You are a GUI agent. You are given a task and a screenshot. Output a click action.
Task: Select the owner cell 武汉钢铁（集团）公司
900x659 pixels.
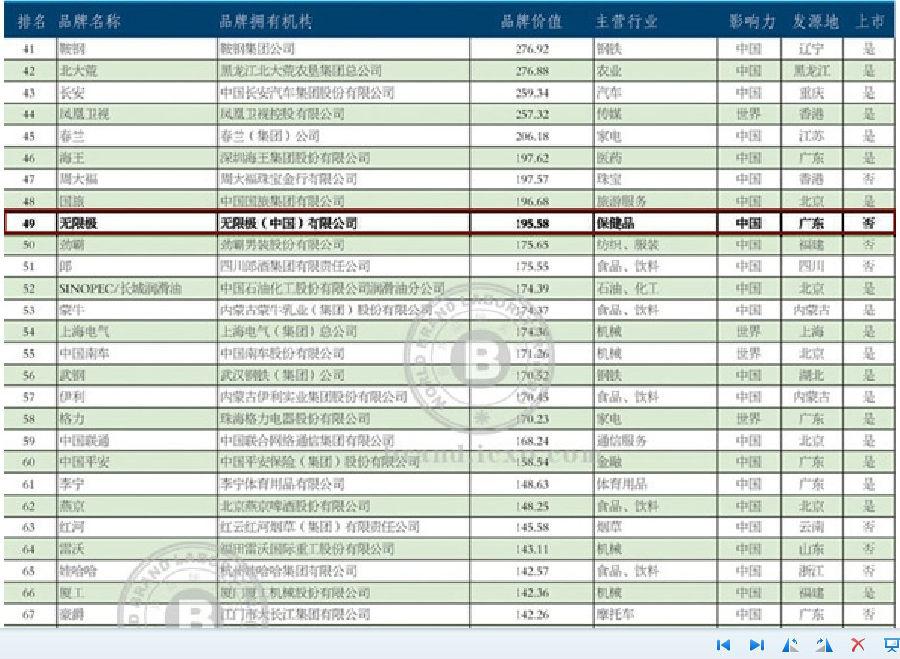282,375
